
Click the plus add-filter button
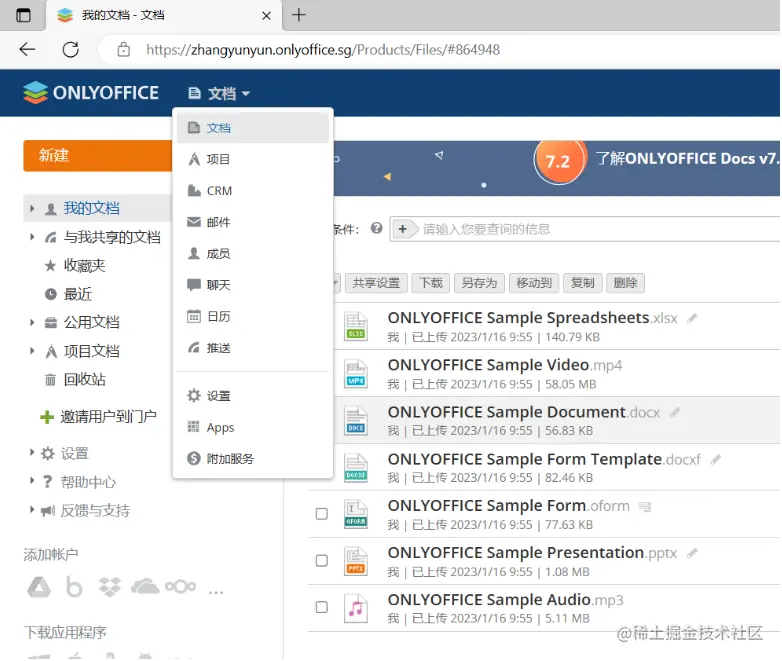click(403, 229)
